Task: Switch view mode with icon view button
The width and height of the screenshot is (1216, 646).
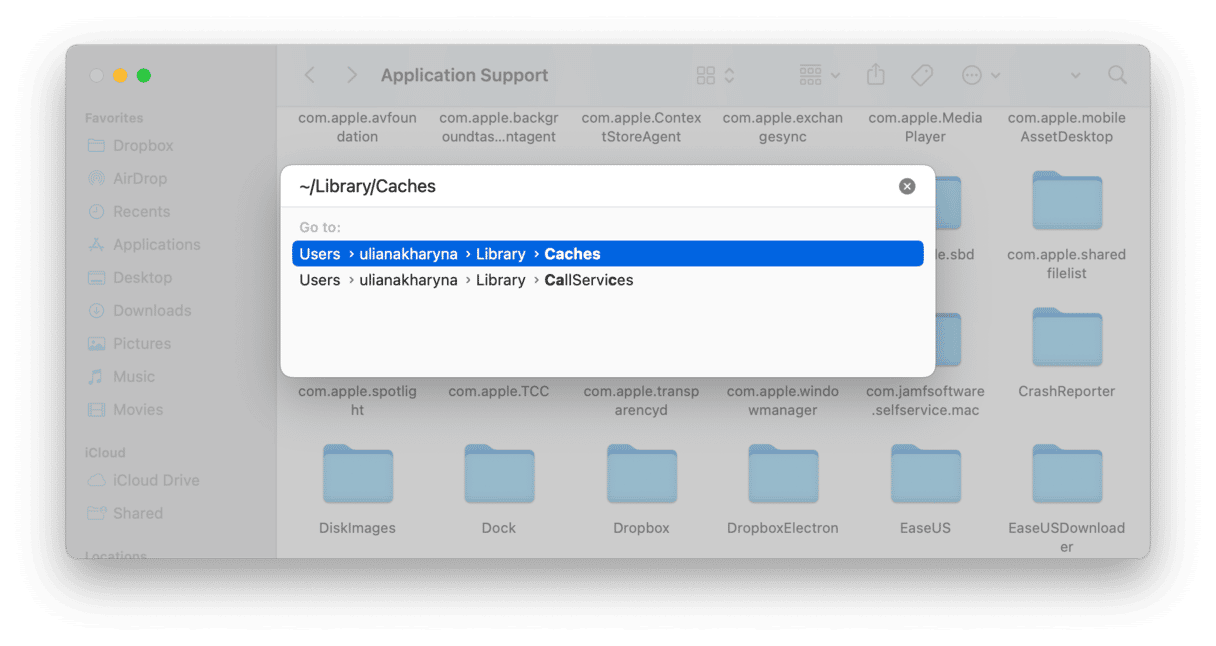Action: 715,75
